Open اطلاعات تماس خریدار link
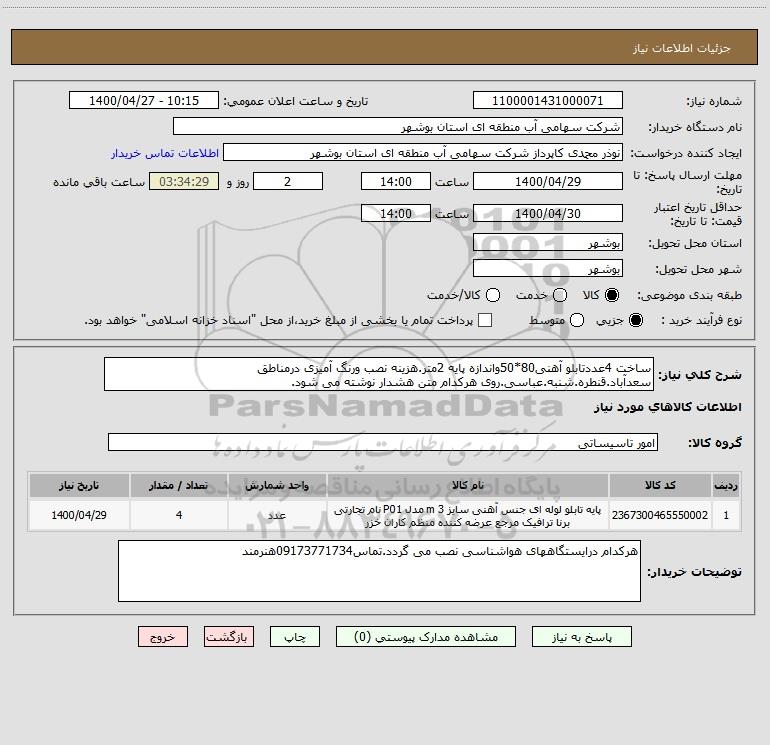This screenshot has height=745, width=770. tap(165, 153)
